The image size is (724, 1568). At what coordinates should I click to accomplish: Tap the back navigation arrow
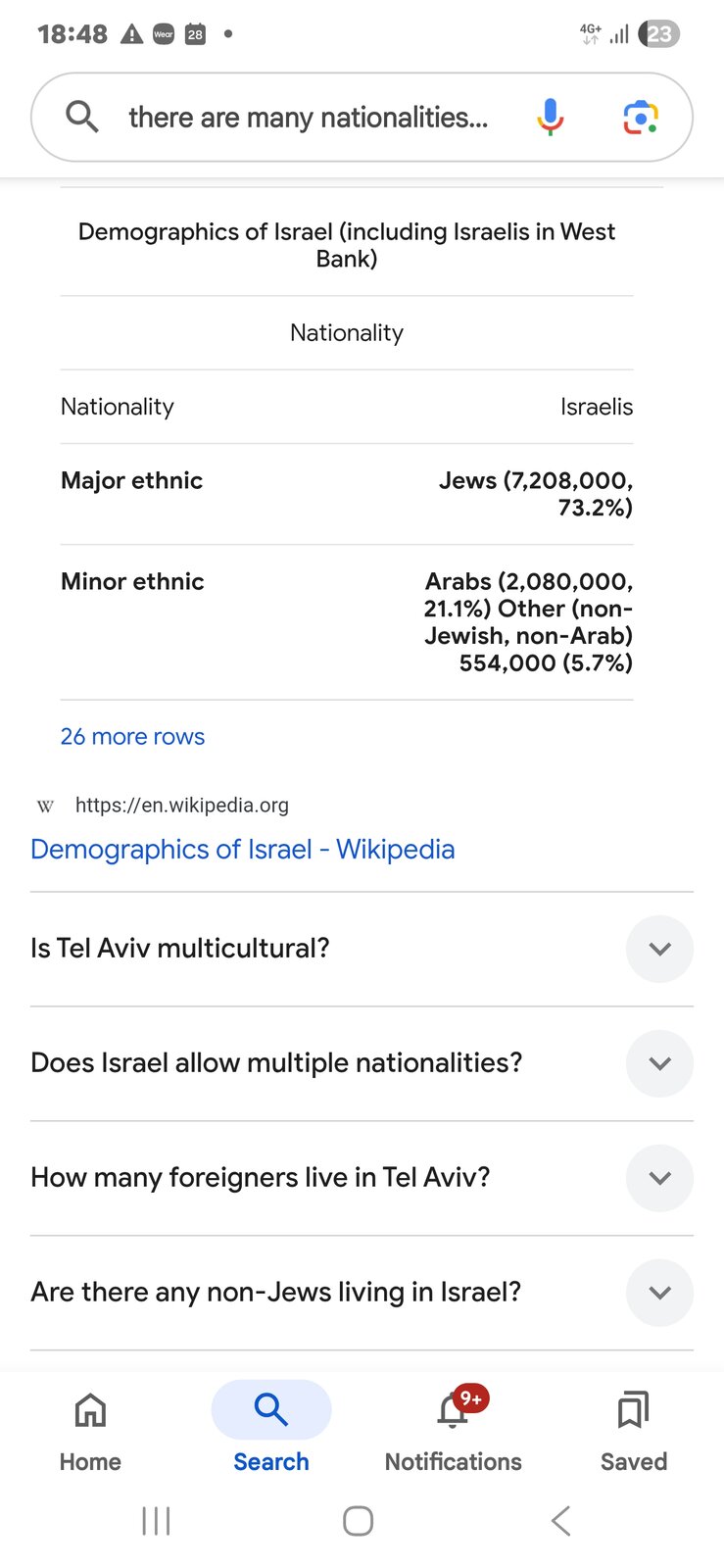point(559,1521)
